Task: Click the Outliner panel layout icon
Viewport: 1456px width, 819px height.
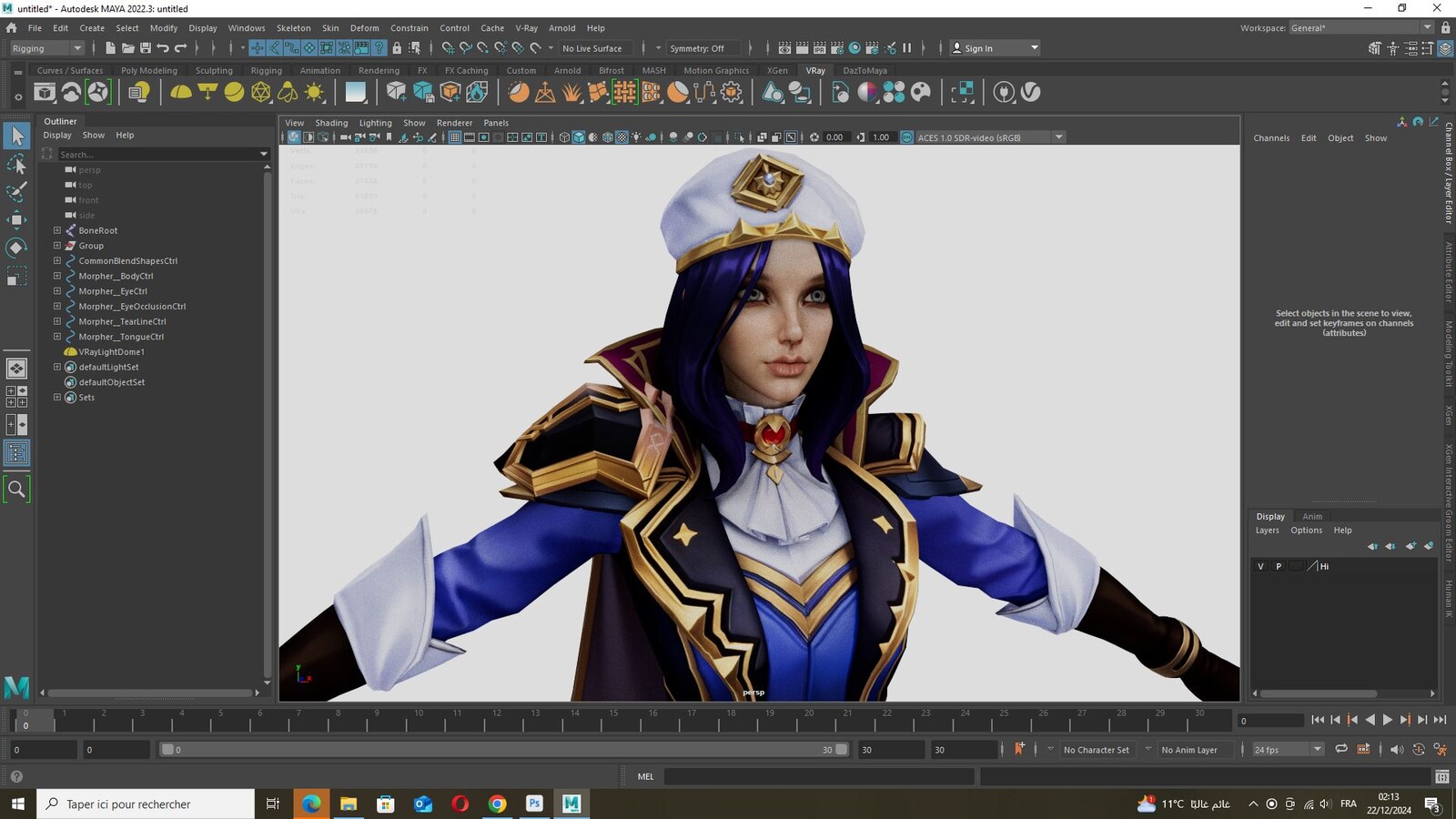Action: (16, 453)
